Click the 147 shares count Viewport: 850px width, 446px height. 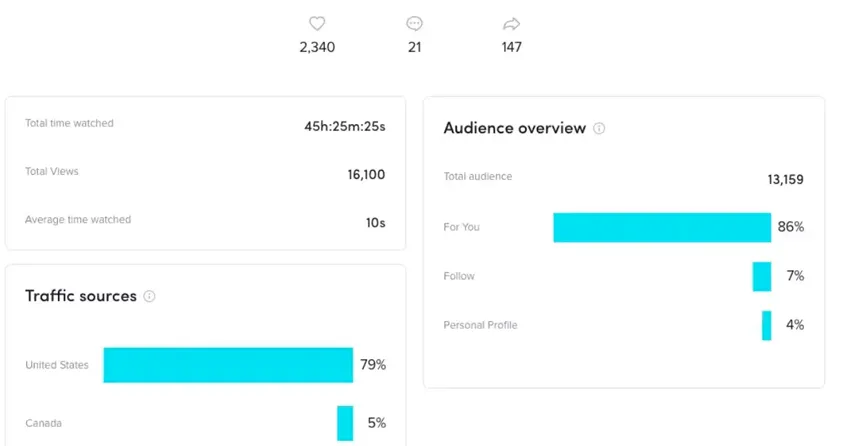point(512,47)
